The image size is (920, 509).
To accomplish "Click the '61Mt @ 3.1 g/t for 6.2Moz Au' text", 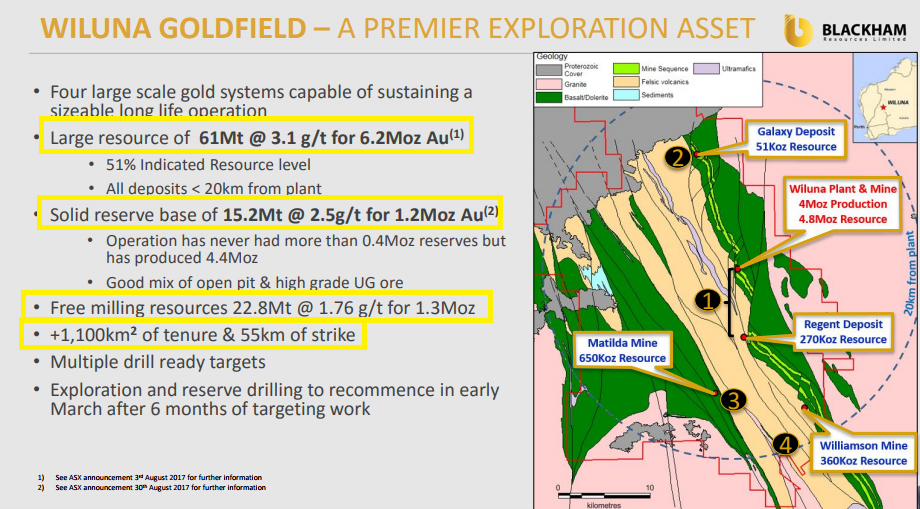I will (x=331, y=137).
